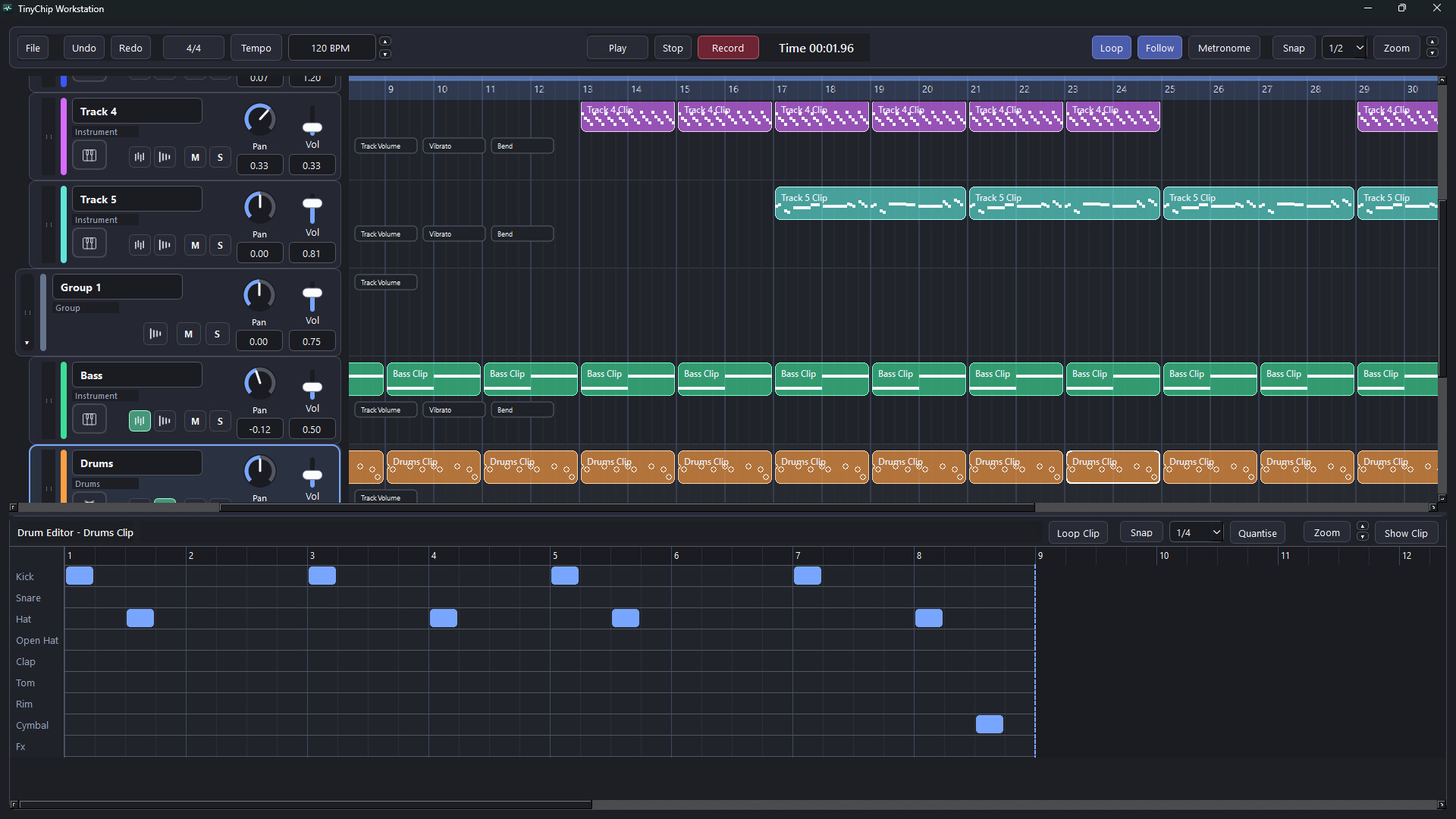Viewport: 1456px width, 819px height.
Task: Select Track 4 Bend automation lane
Action: click(x=522, y=146)
